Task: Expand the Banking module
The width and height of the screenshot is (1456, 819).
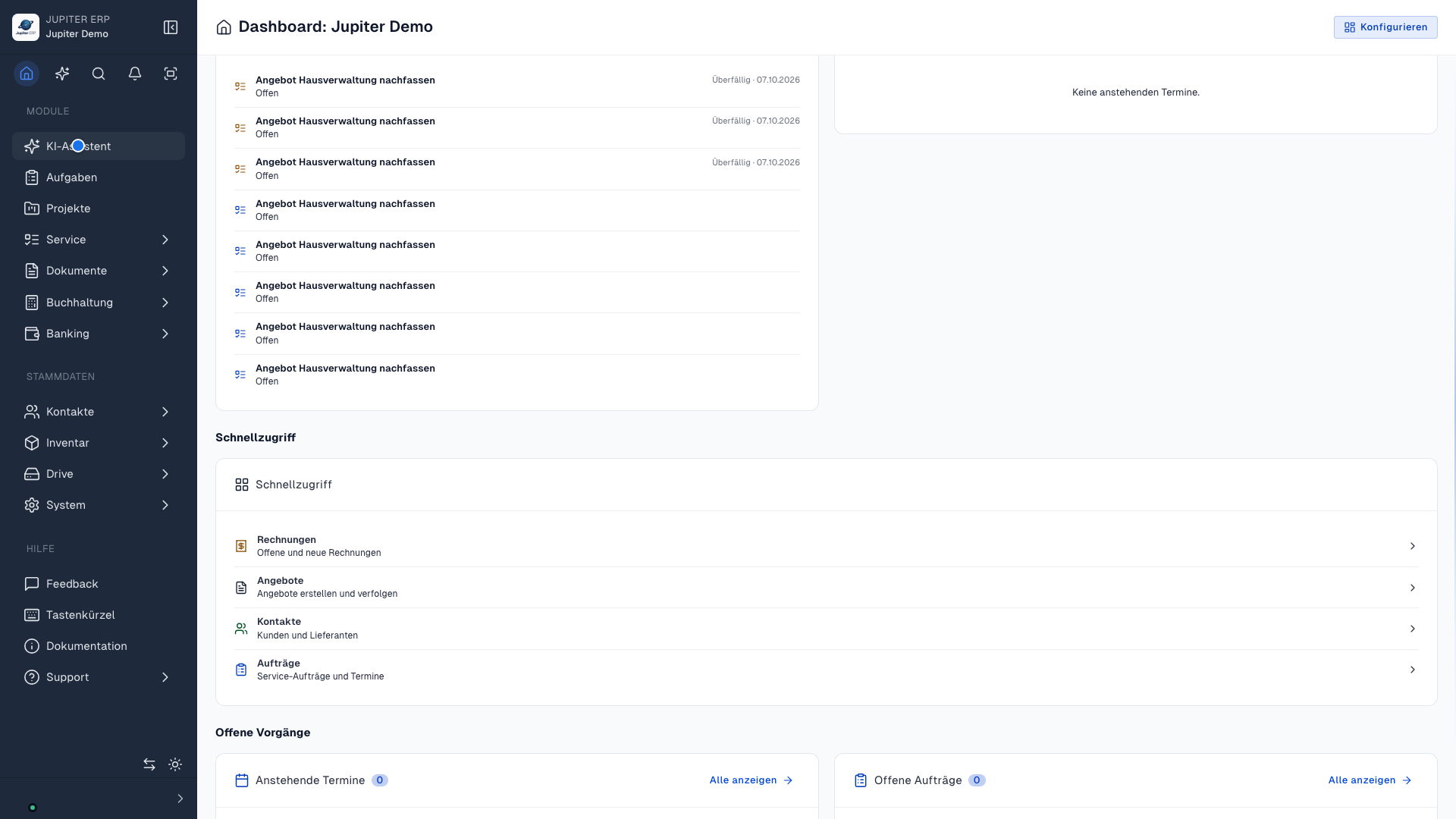Action: (x=165, y=334)
